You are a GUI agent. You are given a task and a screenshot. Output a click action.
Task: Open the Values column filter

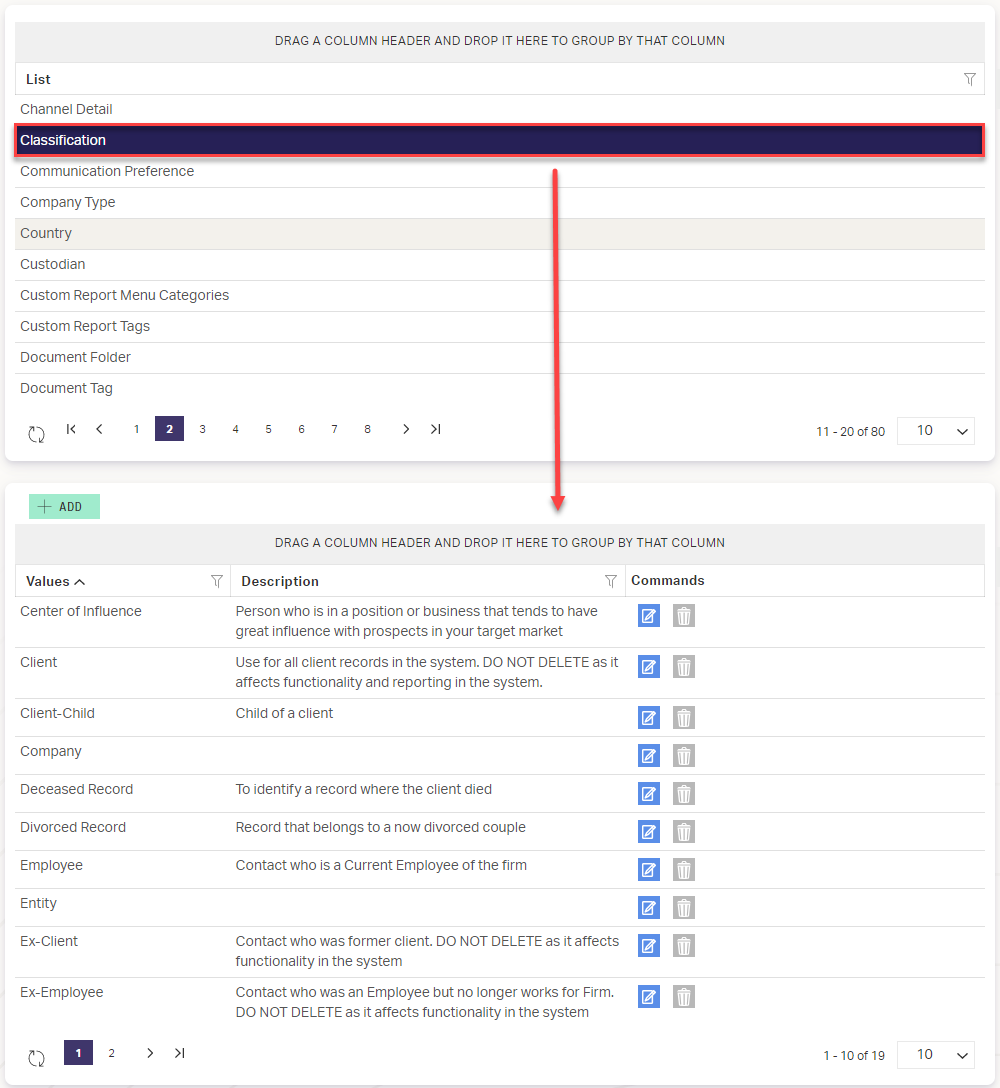[217, 581]
